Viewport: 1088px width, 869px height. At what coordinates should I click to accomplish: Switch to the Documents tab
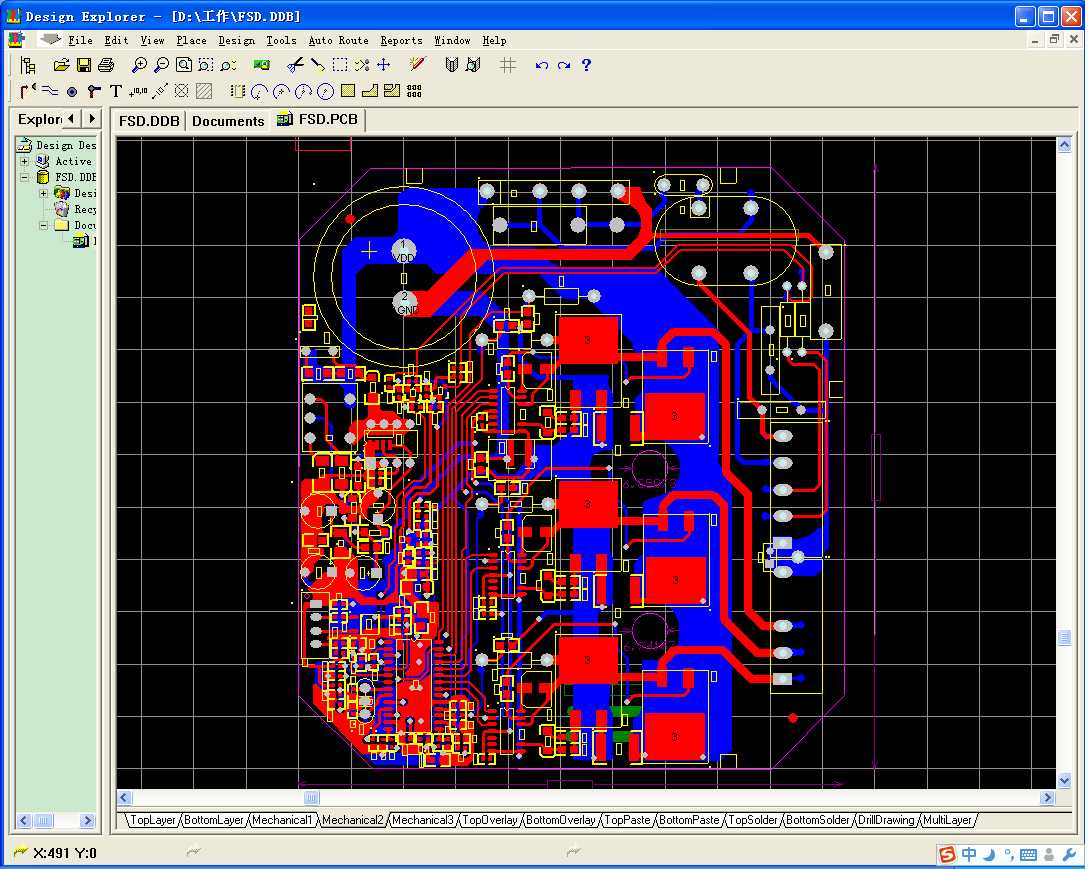tap(228, 121)
